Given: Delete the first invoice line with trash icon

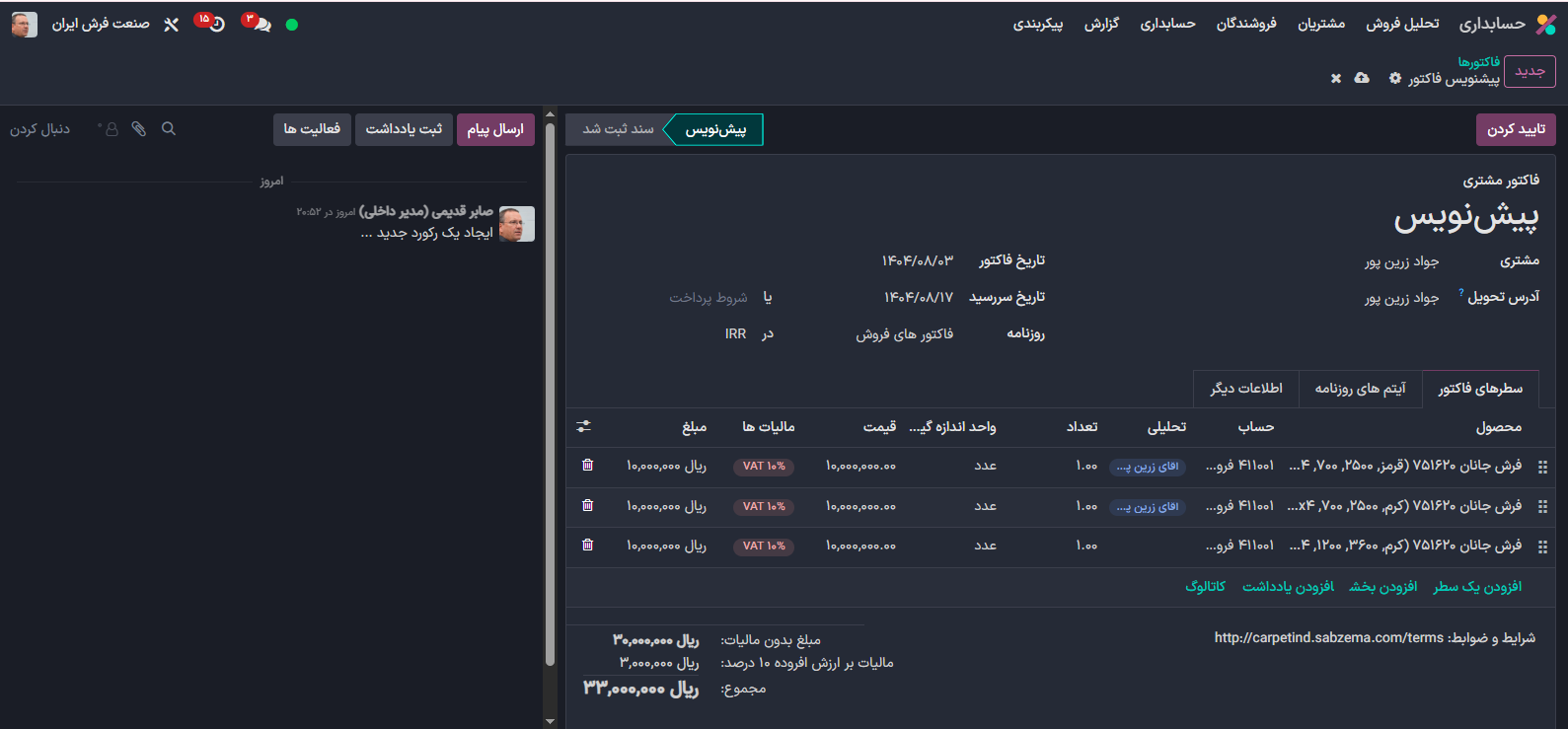Looking at the screenshot, I should click(x=588, y=466).
